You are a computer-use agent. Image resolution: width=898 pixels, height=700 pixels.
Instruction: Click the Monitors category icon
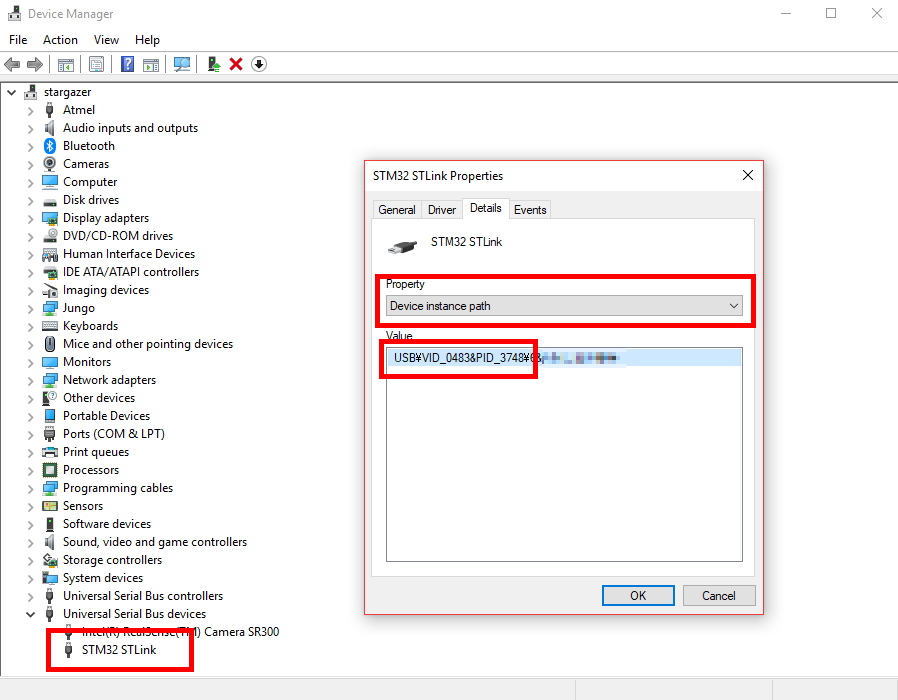50,362
